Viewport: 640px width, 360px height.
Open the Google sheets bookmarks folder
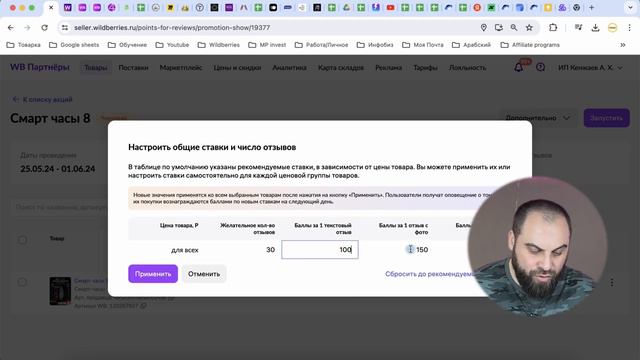pos(74,45)
